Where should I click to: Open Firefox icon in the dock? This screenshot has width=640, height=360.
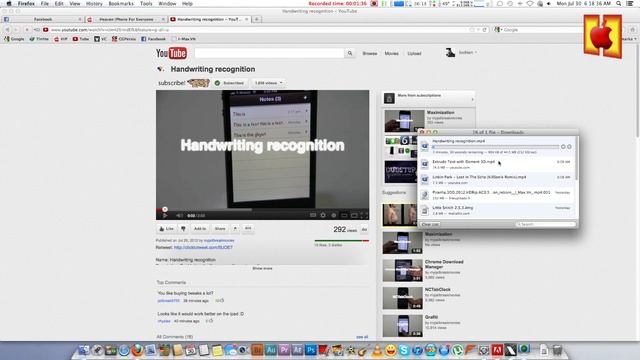pos(138,350)
